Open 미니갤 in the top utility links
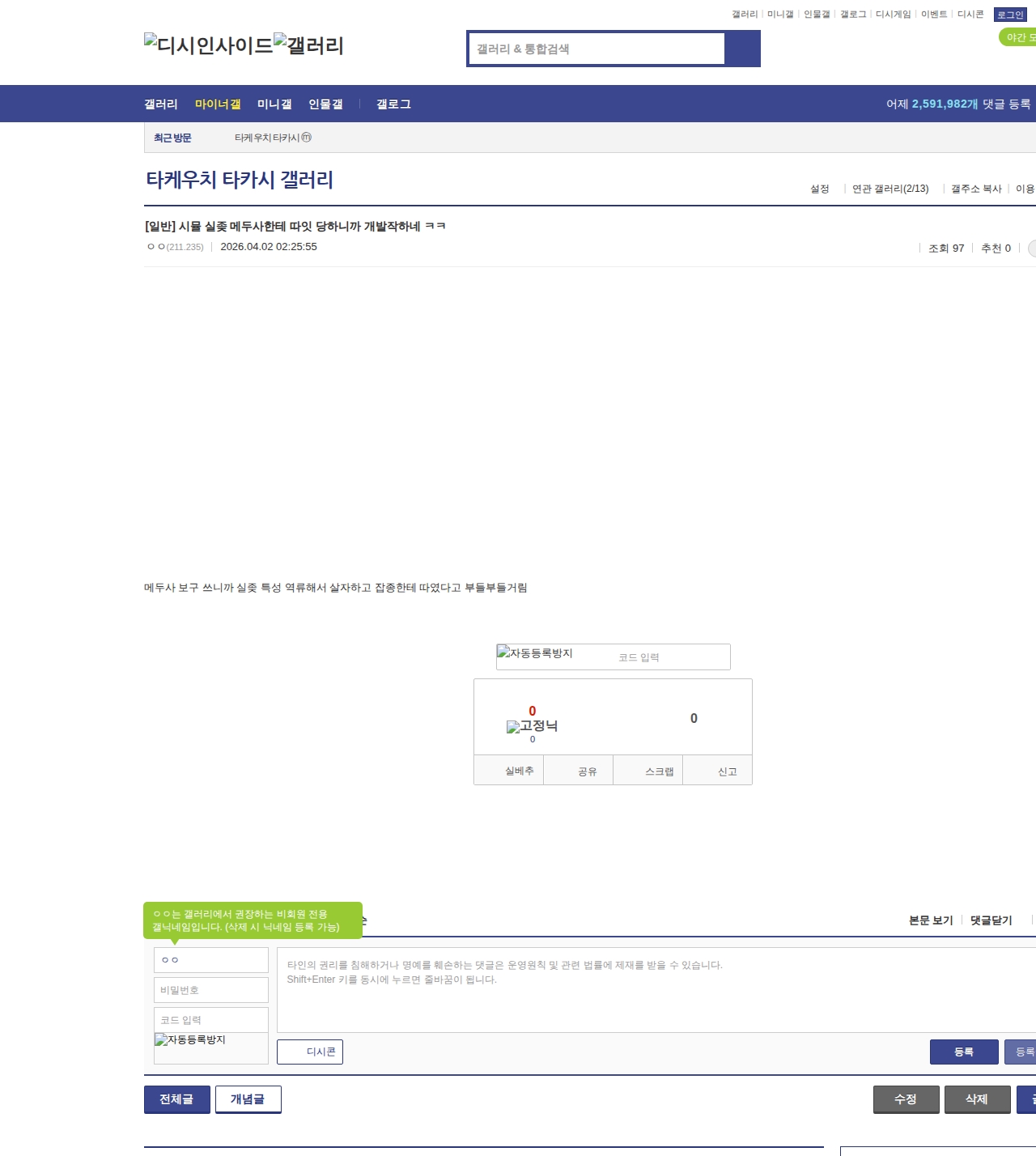Image resolution: width=1036 pixels, height=1156 pixels. tap(780, 15)
